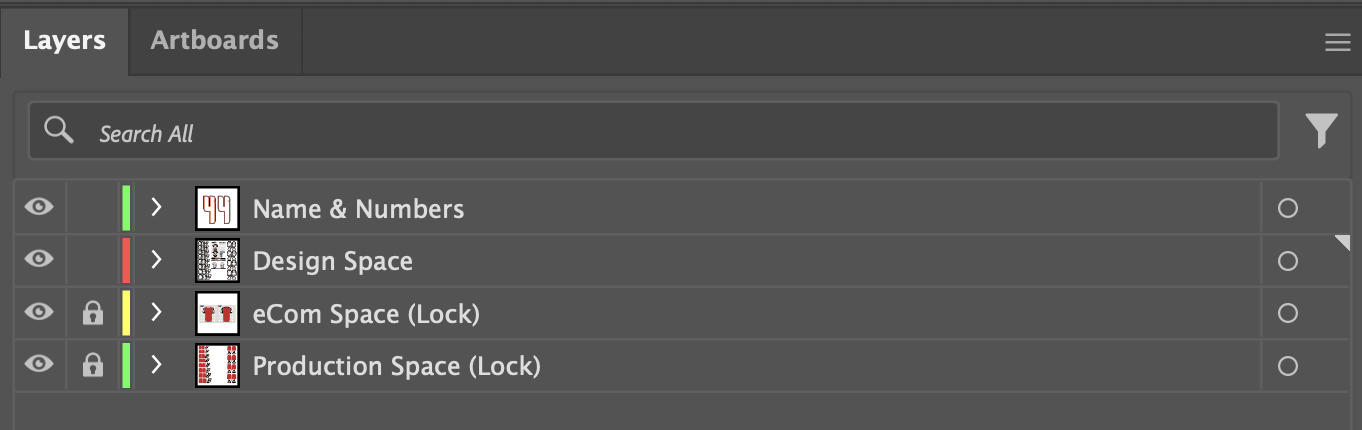This screenshot has height=430, width=1362.
Task: Expand the Production Space (Lock) layer
Action: (156, 365)
